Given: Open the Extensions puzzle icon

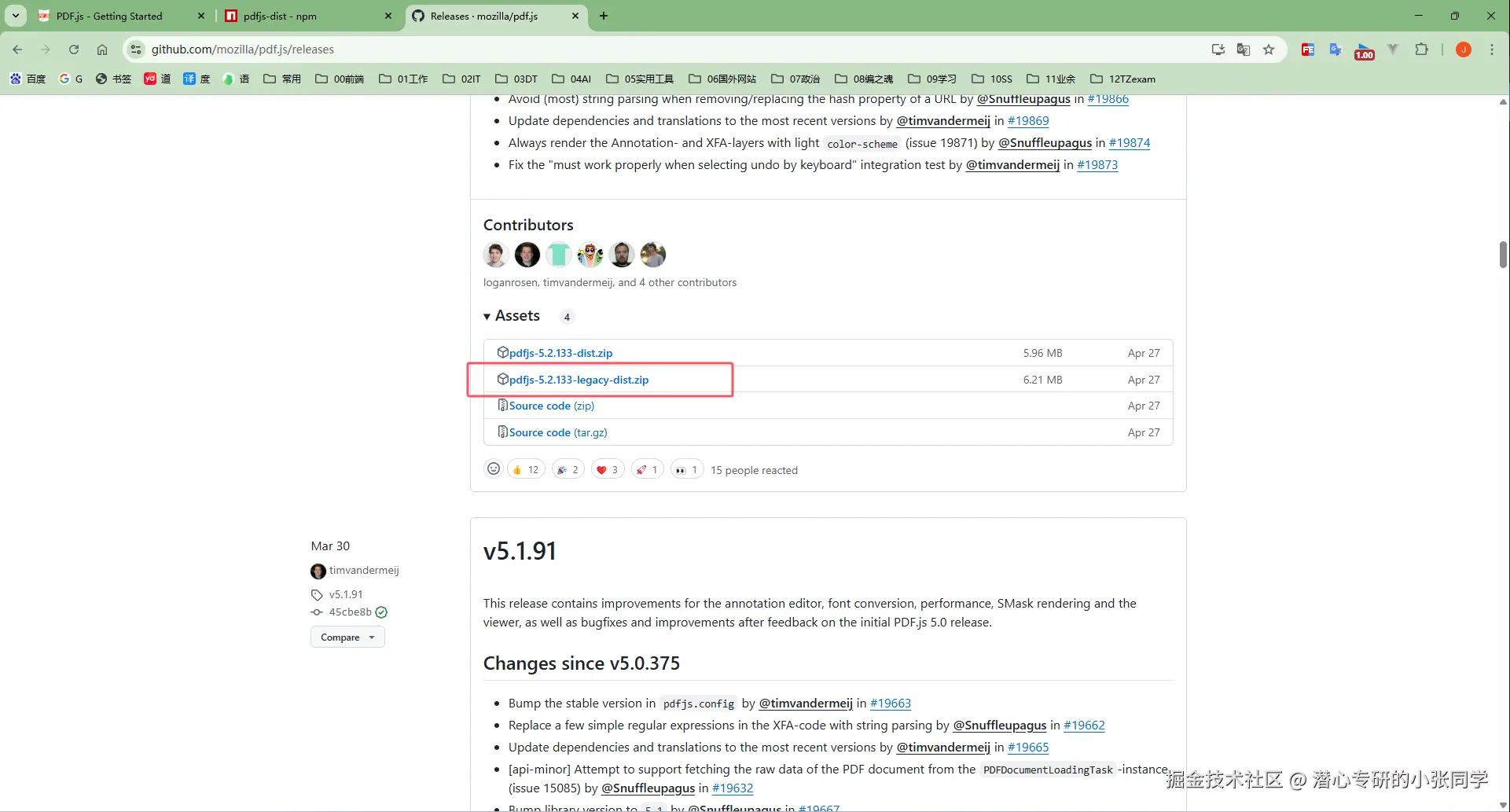Looking at the screenshot, I should point(1421,50).
